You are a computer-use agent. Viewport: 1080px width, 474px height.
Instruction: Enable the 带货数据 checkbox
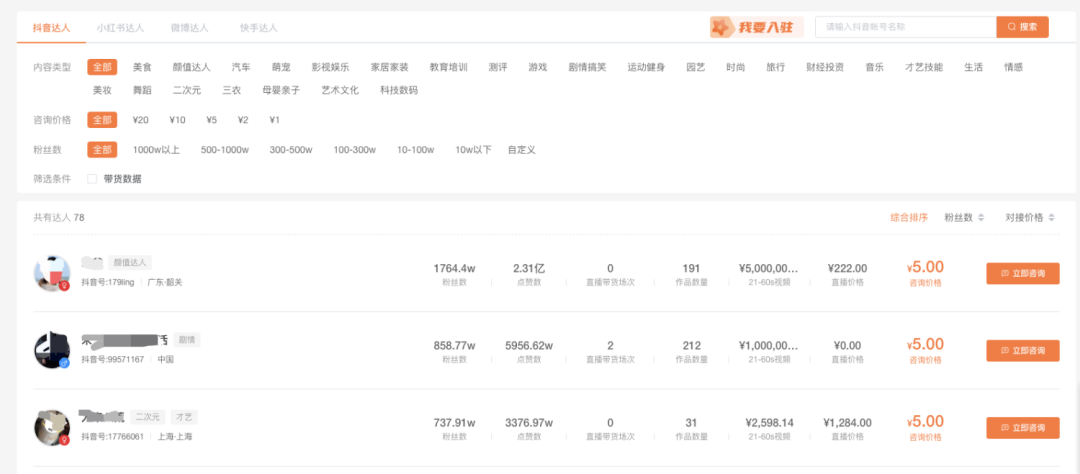tap(92, 179)
